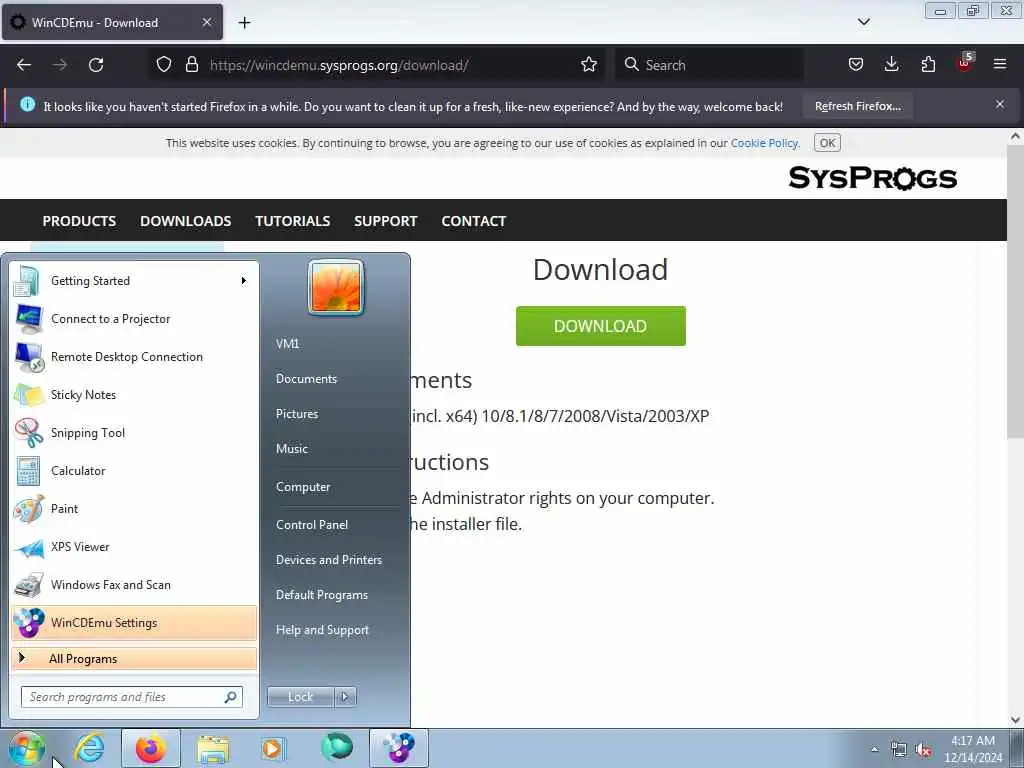Open the extensions puzzle icon
Screen dimensions: 1024x768
pos(928,64)
